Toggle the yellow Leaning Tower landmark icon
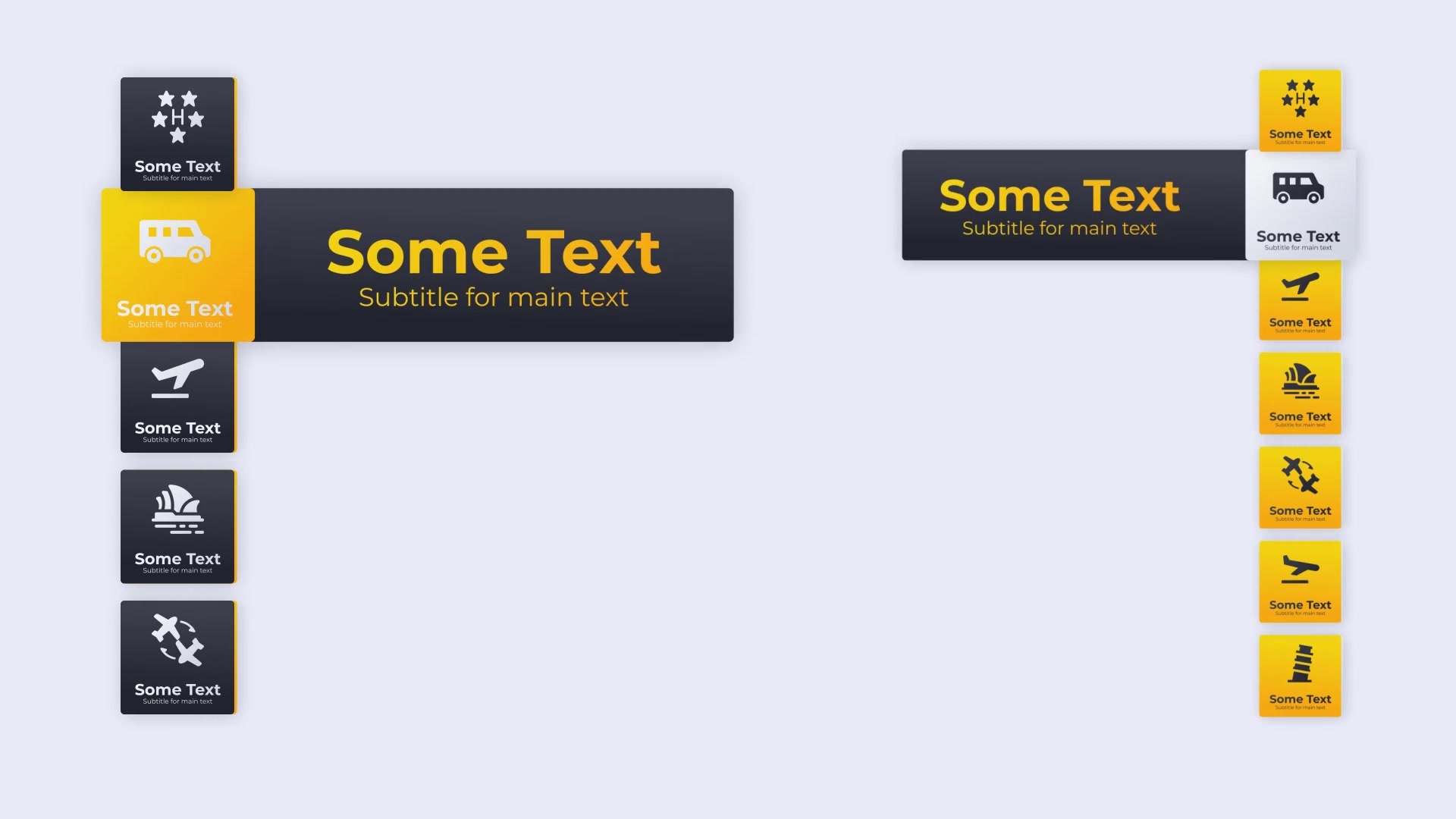 1299,676
